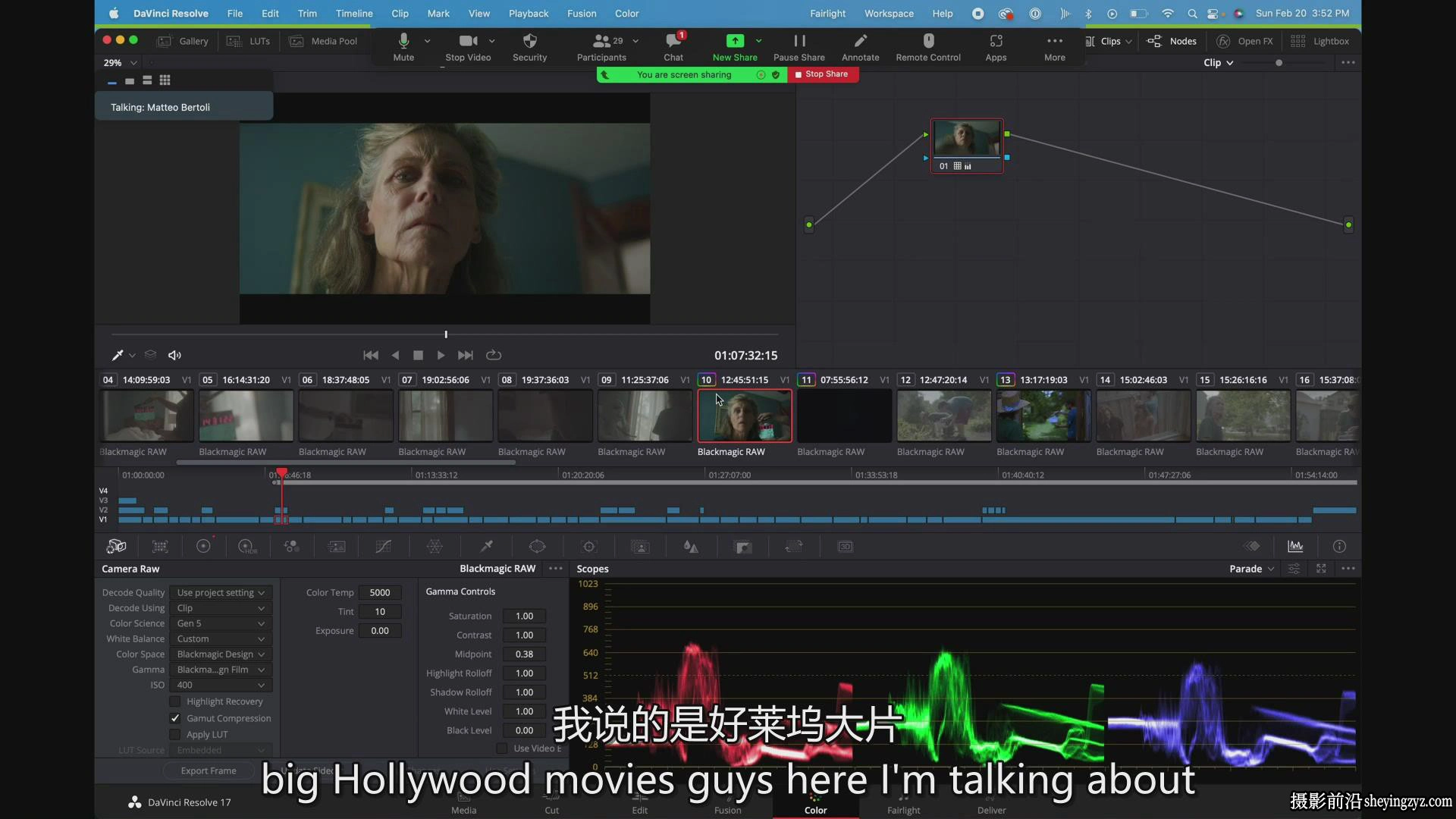Switch to the Fairlight page tab

pos(903,804)
